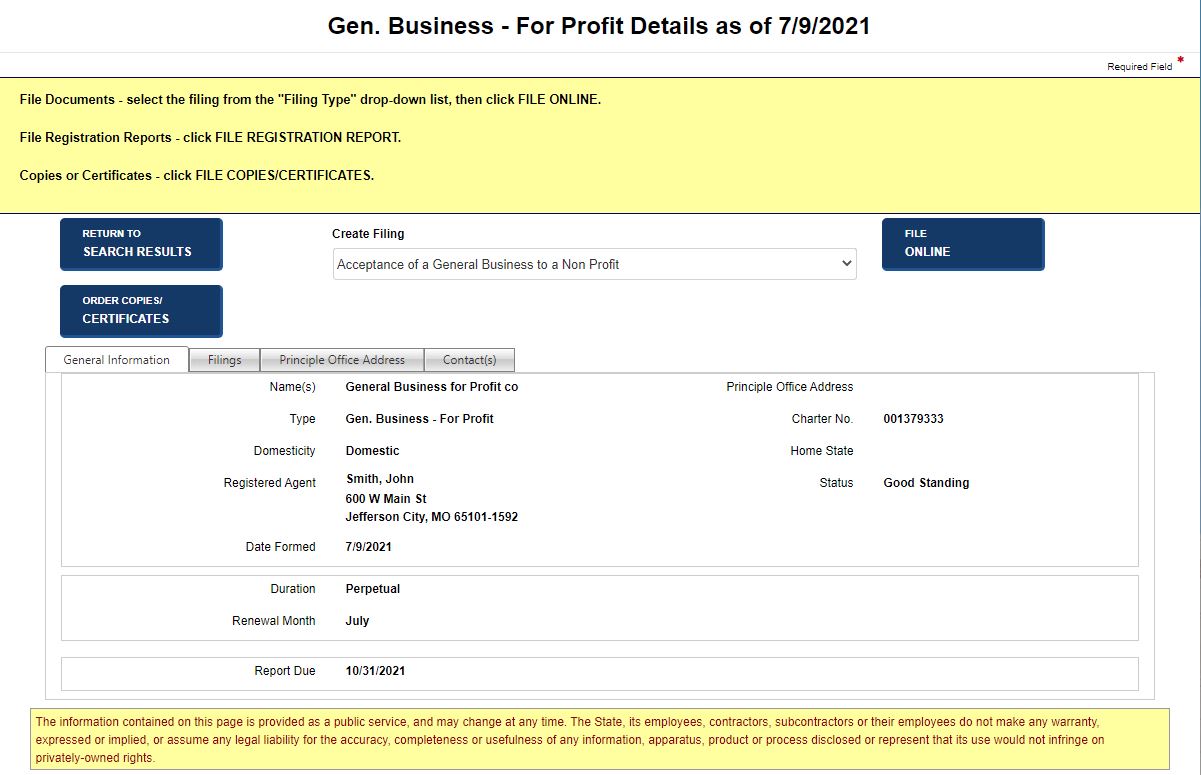
Task: Select the General Information tab
Action: pos(117,359)
